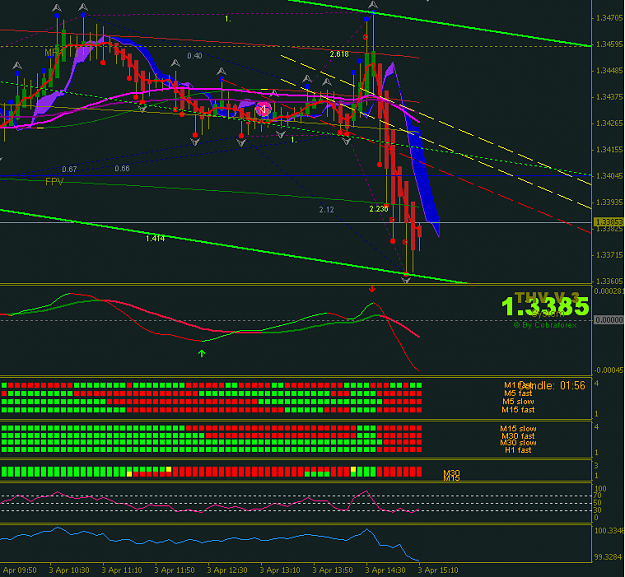Click the current price tag 1.33853 on the price axis

608,222
